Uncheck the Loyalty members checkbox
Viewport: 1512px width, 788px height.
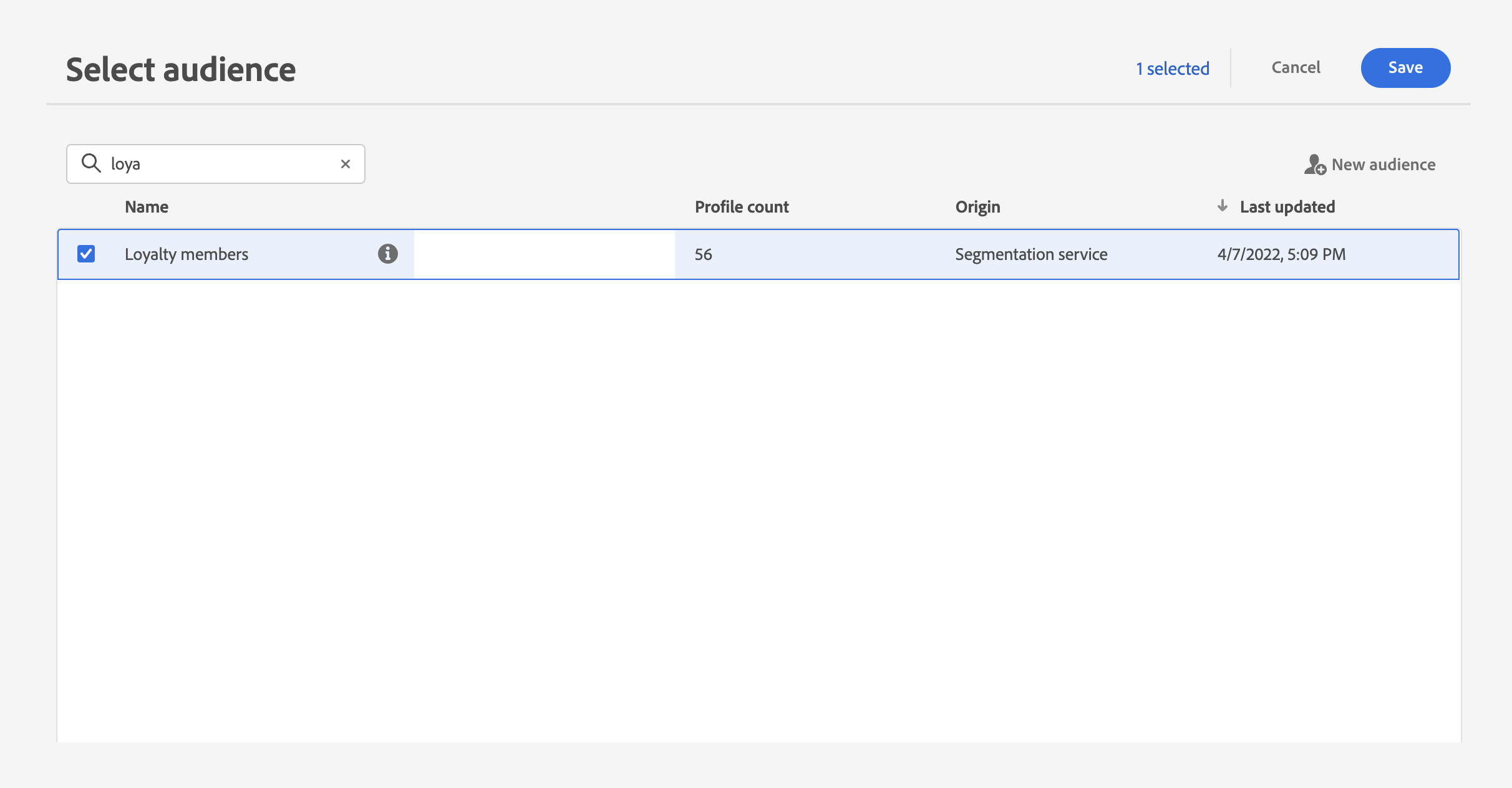(86, 254)
